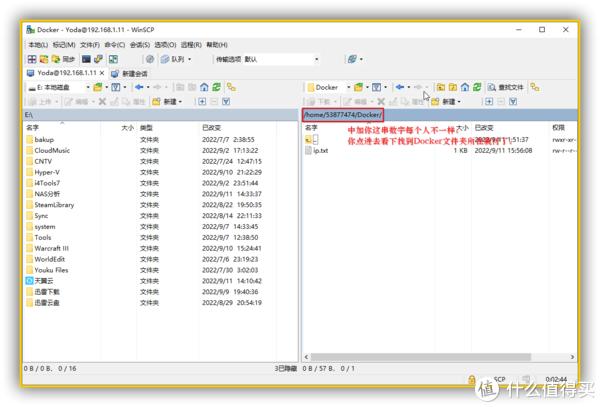Click the 查找文件 find files button
Viewport: 600px width, 407px height.
(x=505, y=87)
